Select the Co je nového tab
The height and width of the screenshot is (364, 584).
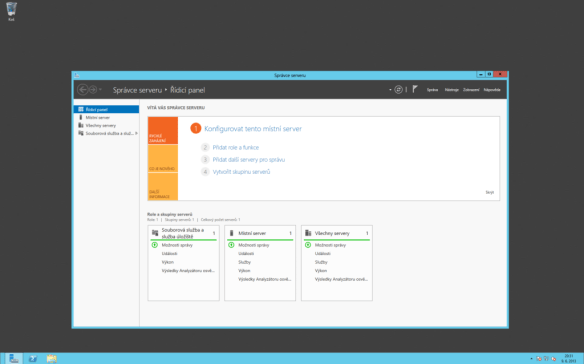163,158
